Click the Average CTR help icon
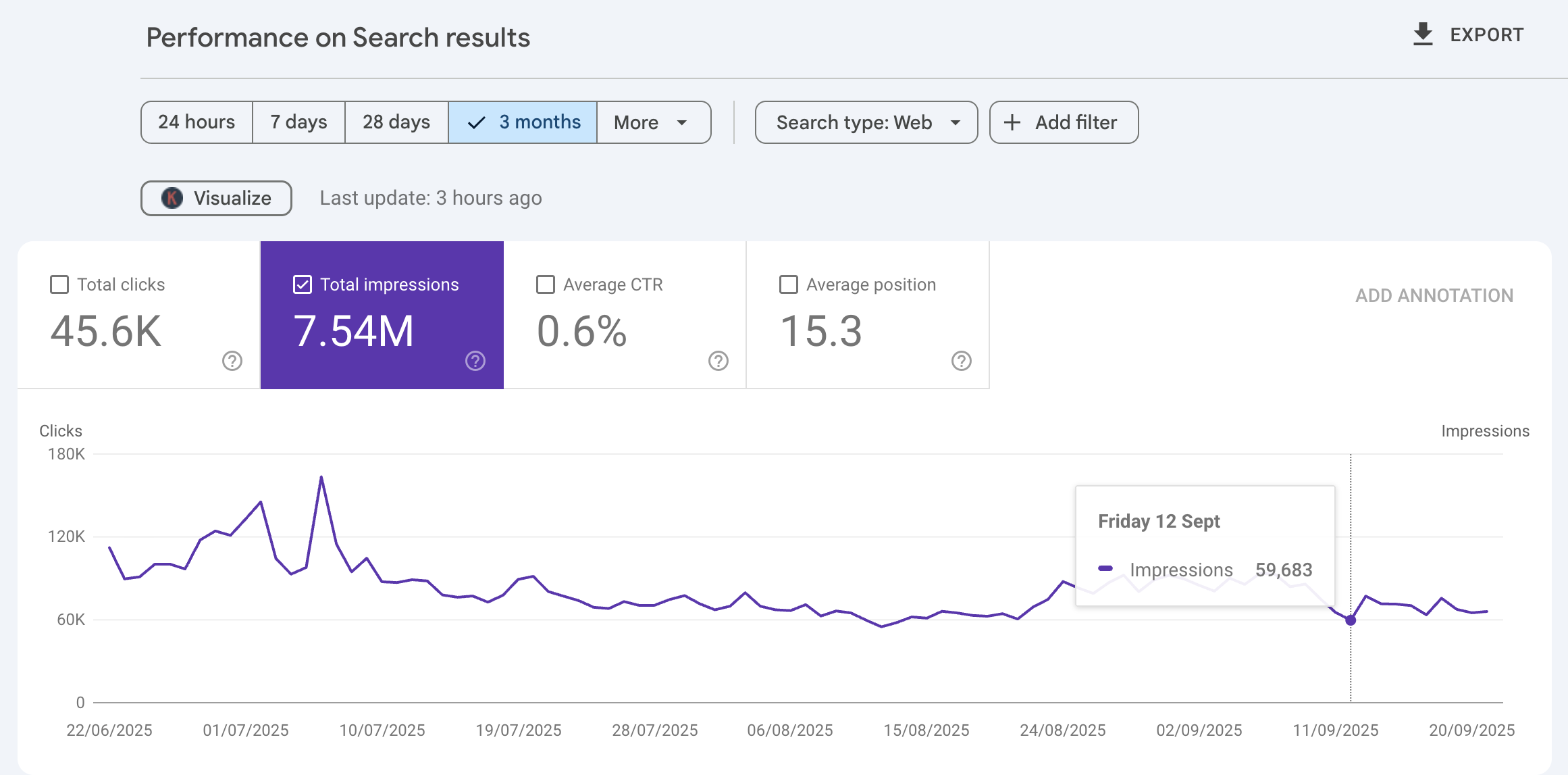1568x775 pixels. tap(718, 361)
